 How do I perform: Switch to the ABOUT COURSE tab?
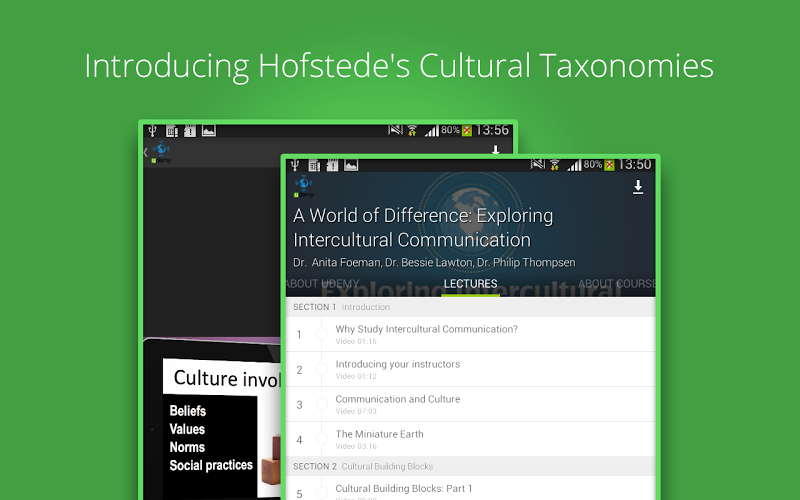[x=617, y=284]
